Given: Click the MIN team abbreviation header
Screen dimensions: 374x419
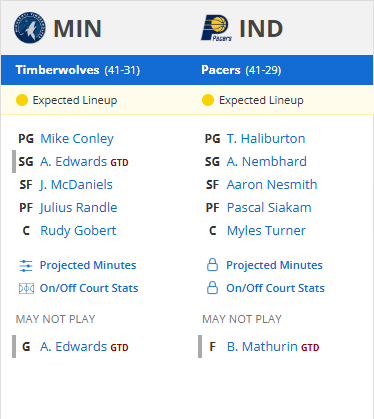Looking at the screenshot, I should [78, 29].
